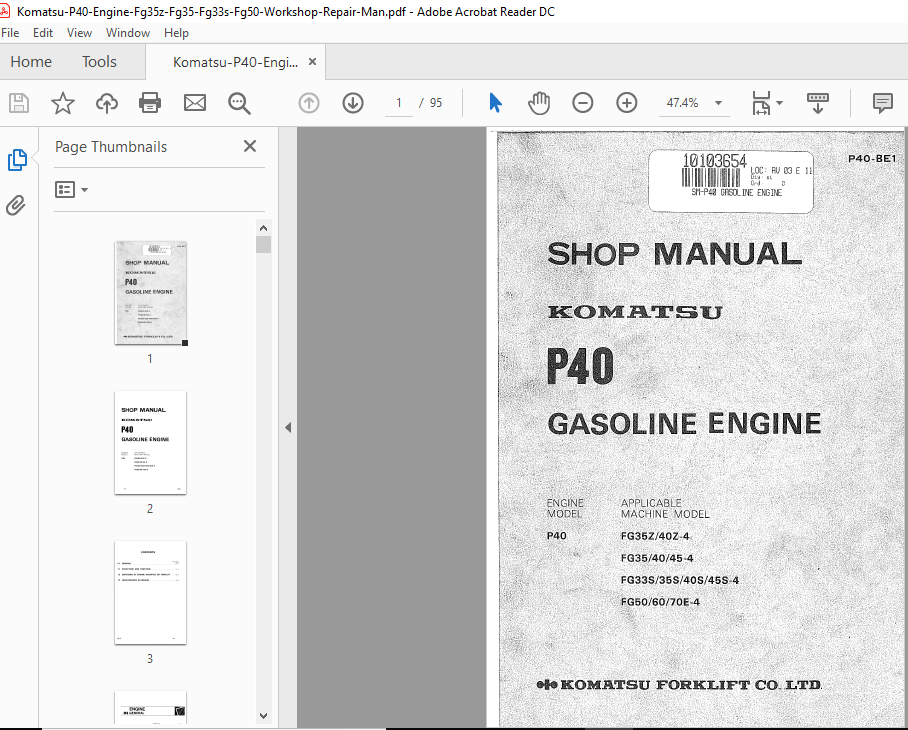Open the View menu
This screenshot has width=908, height=730.
tap(79, 33)
